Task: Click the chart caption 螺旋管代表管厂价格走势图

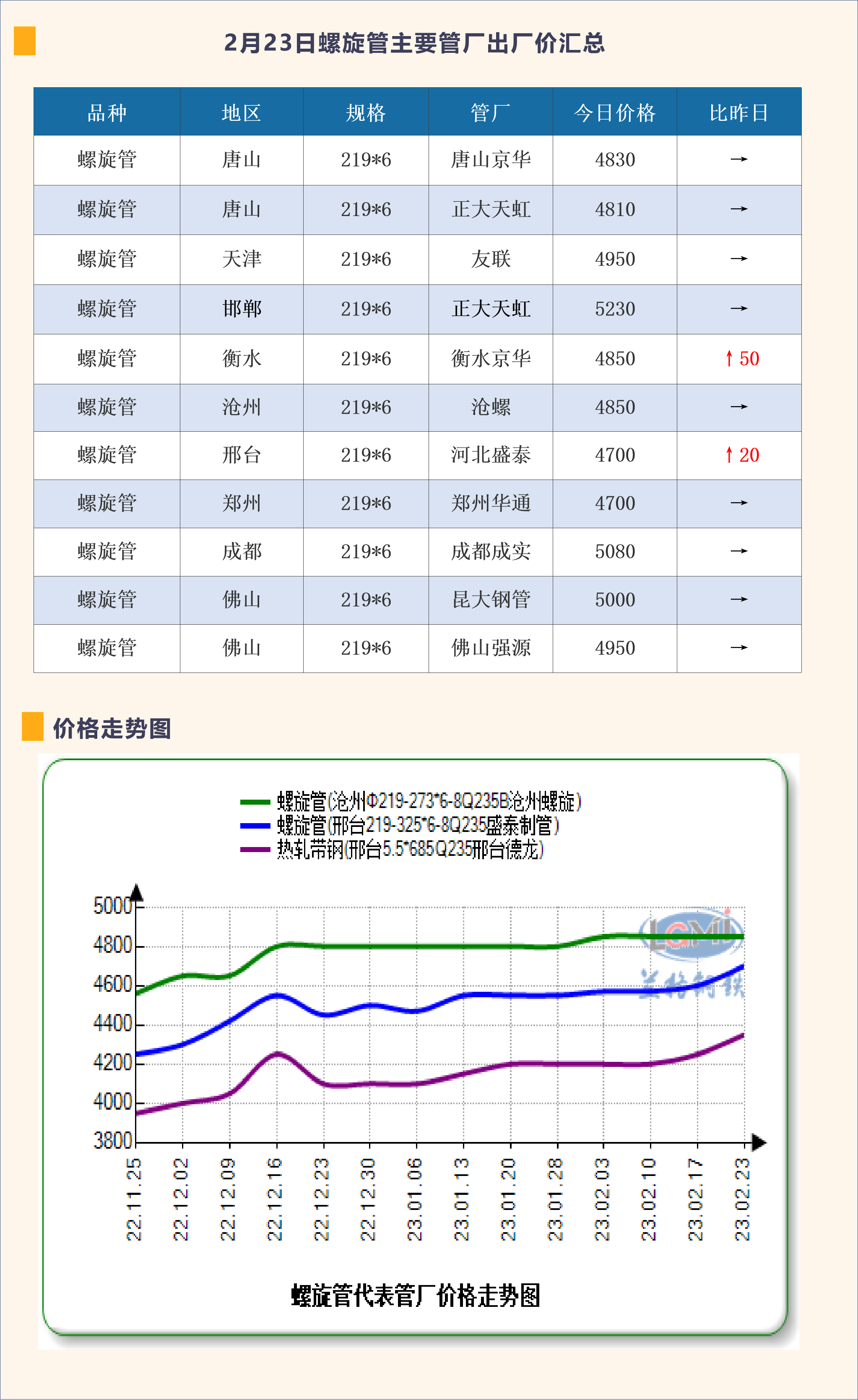Action: click(x=415, y=1296)
